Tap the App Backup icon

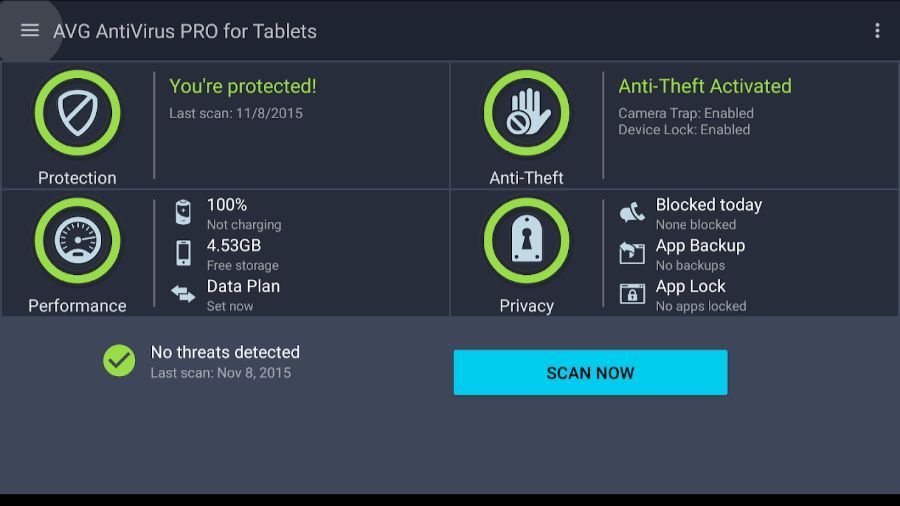[x=632, y=253]
